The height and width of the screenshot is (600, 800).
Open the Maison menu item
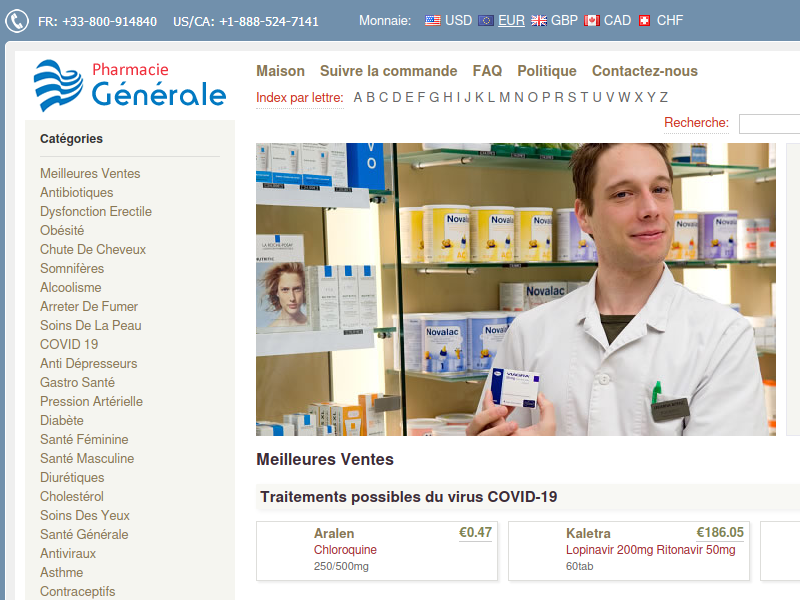[280, 71]
